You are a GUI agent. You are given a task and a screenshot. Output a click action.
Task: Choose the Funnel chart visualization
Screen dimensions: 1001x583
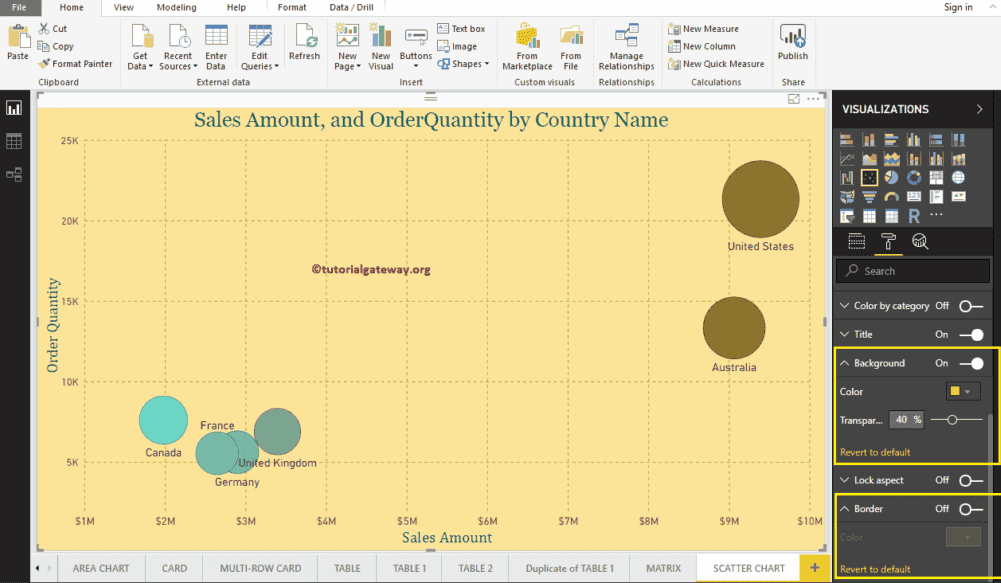coord(870,197)
